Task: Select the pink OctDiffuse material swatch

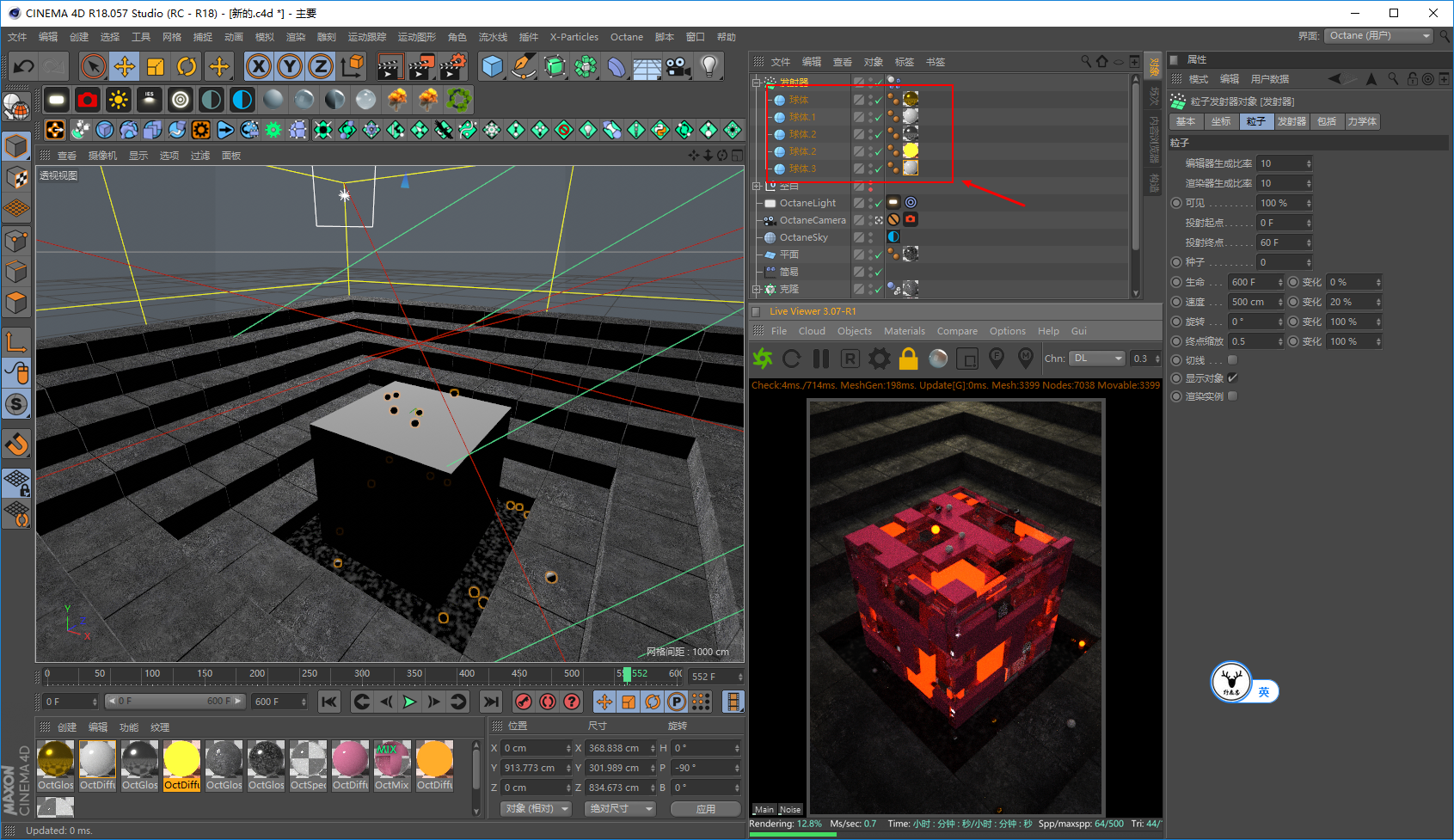Action: point(350,765)
